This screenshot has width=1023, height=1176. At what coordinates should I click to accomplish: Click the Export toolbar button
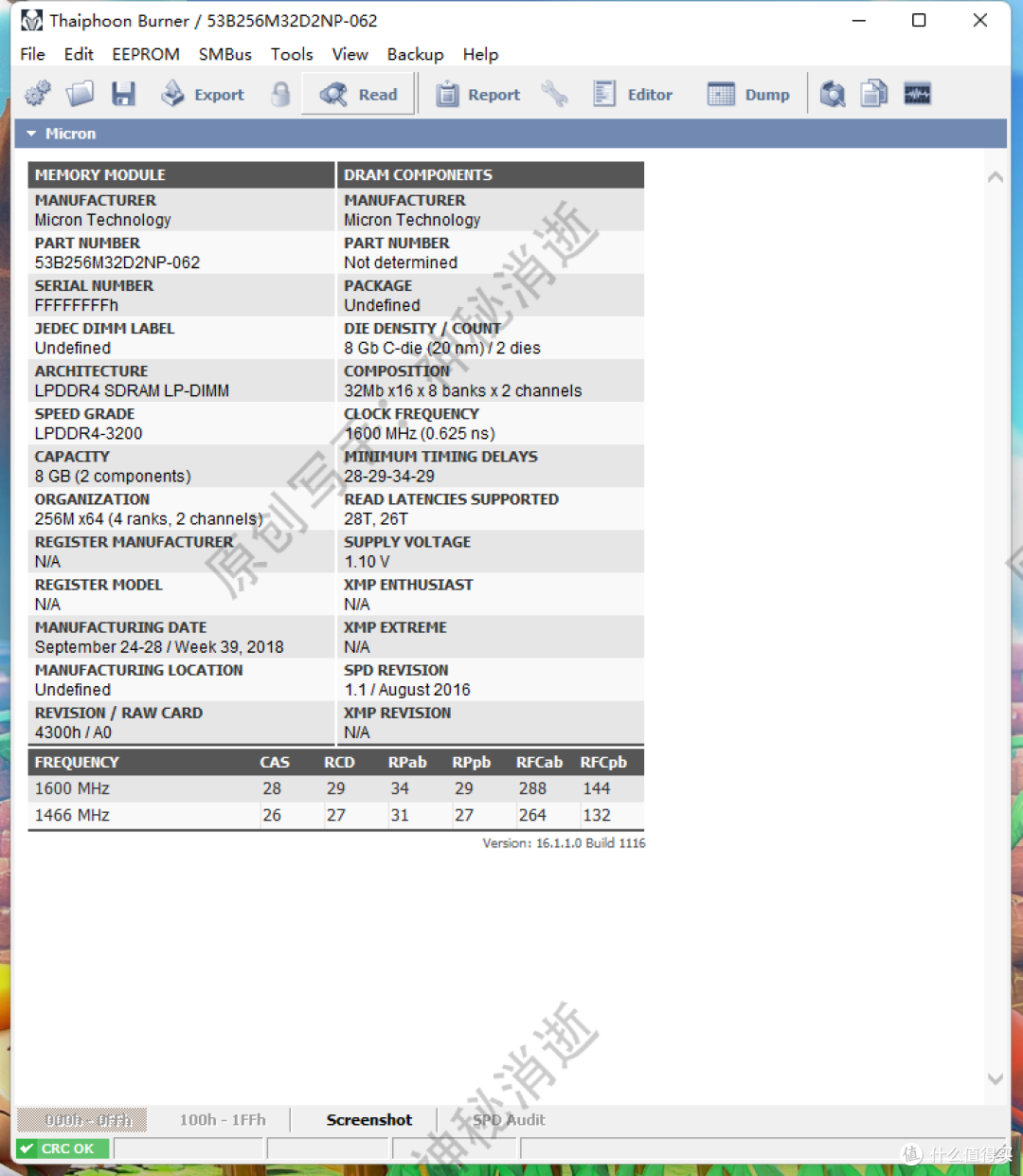pyautogui.click(x=203, y=94)
